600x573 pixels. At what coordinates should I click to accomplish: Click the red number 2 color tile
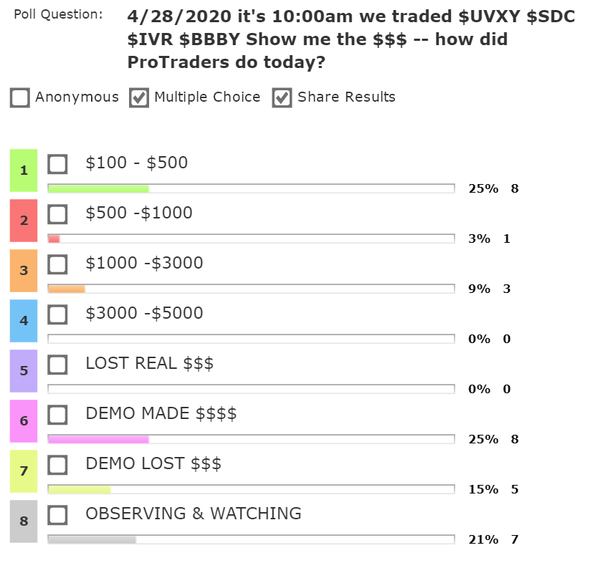23,220
